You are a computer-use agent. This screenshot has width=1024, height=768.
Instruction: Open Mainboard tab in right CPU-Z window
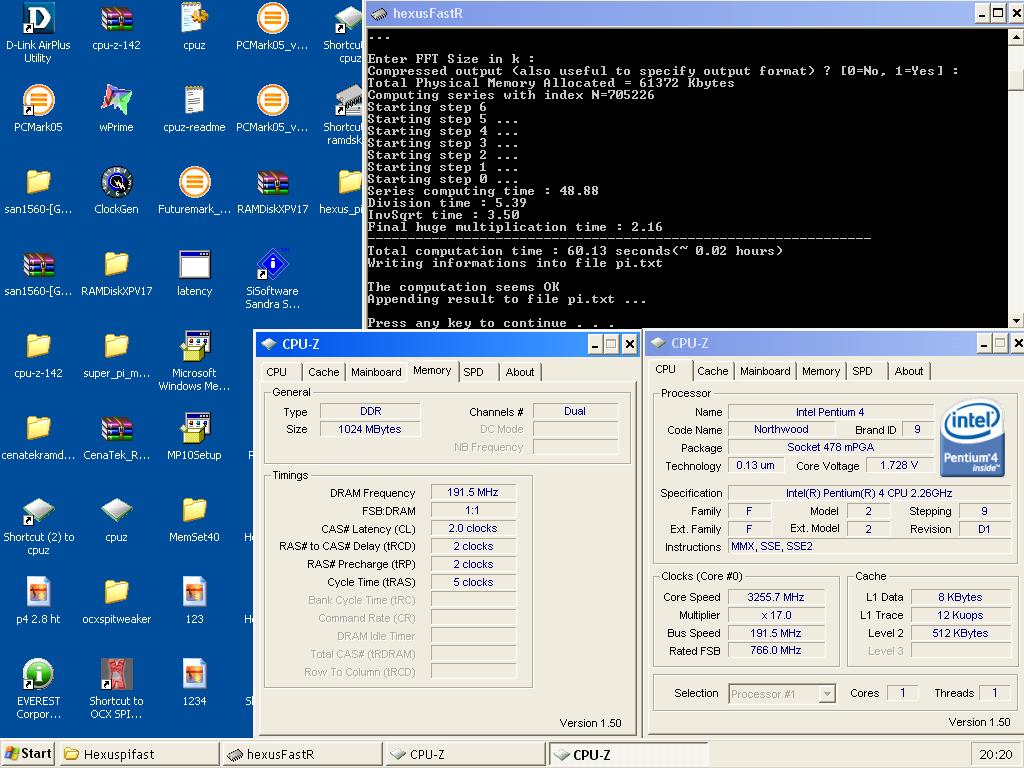(x=765, y=371)
